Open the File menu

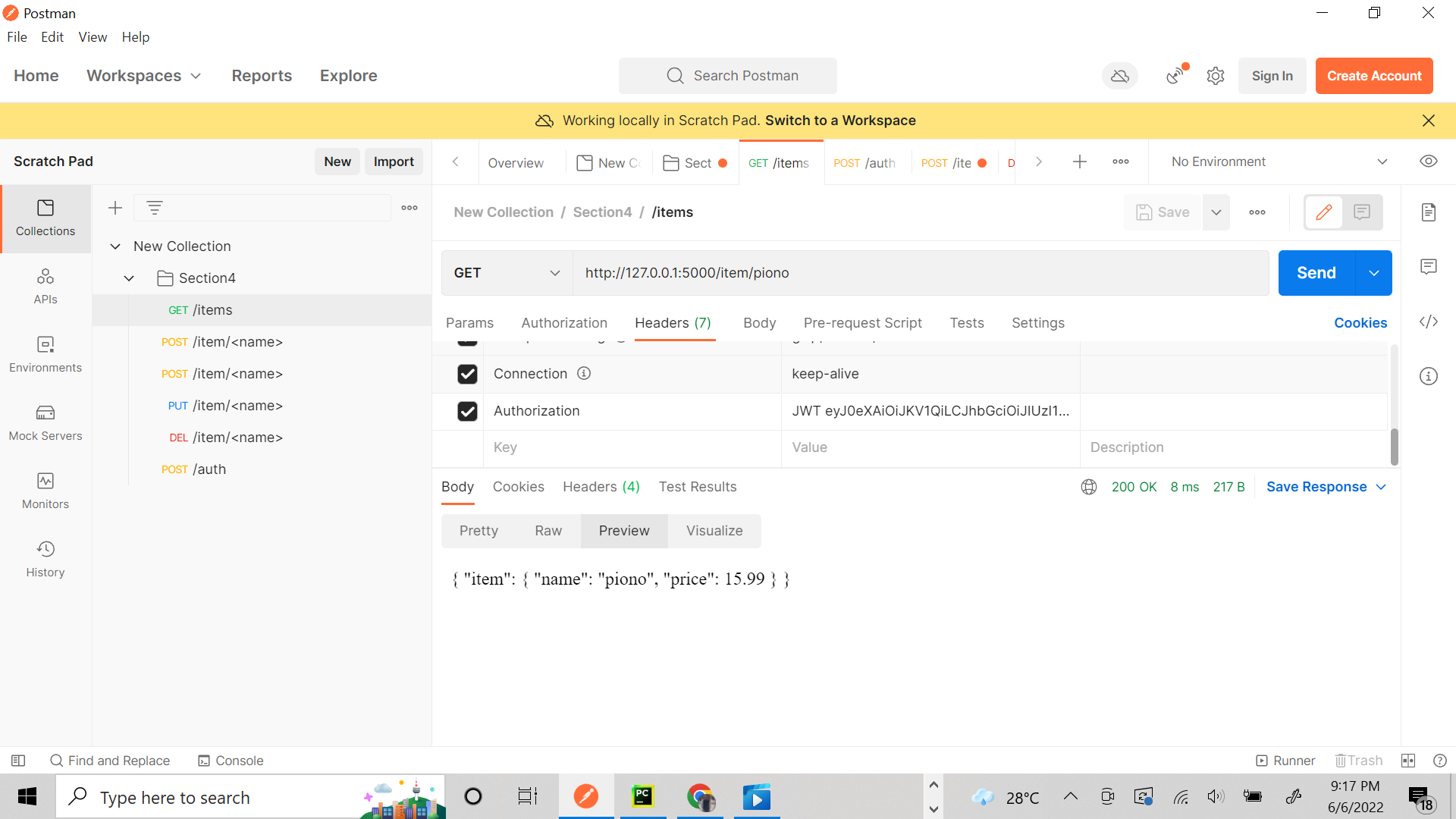coord(17,37)
